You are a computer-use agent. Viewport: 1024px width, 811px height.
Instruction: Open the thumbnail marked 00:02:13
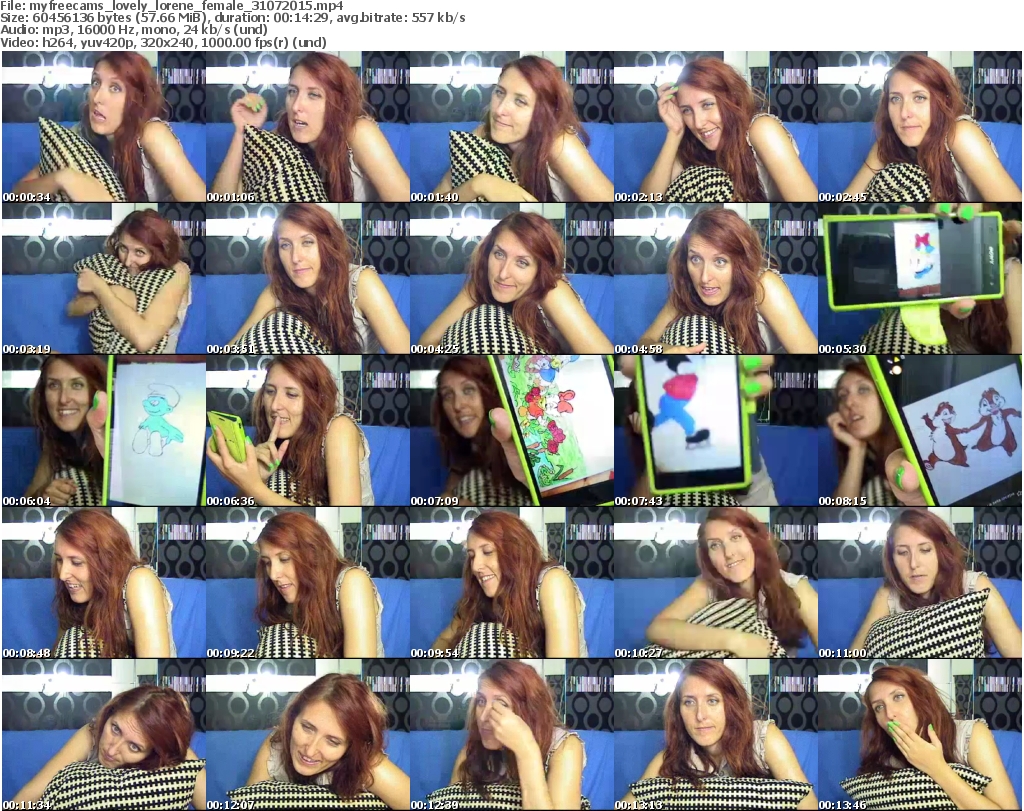pos(715,127)
